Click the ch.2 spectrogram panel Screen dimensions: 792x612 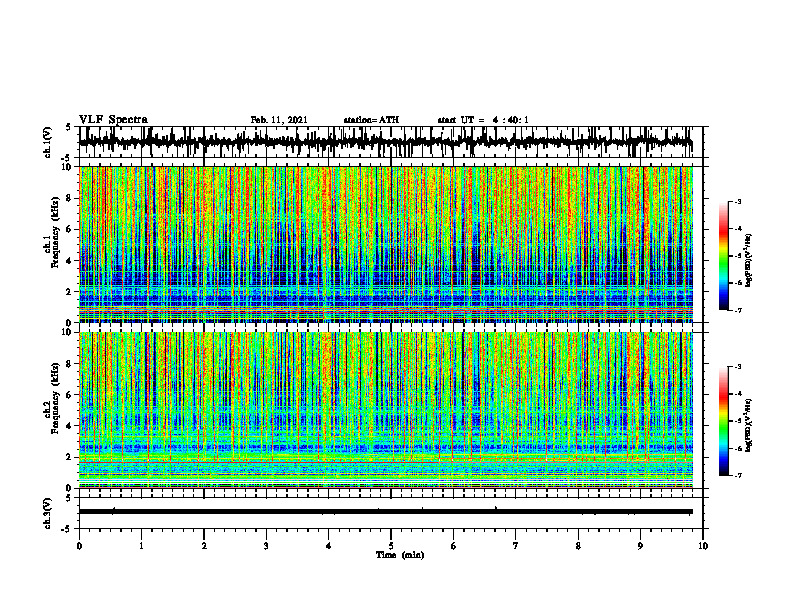pos(386,410)
